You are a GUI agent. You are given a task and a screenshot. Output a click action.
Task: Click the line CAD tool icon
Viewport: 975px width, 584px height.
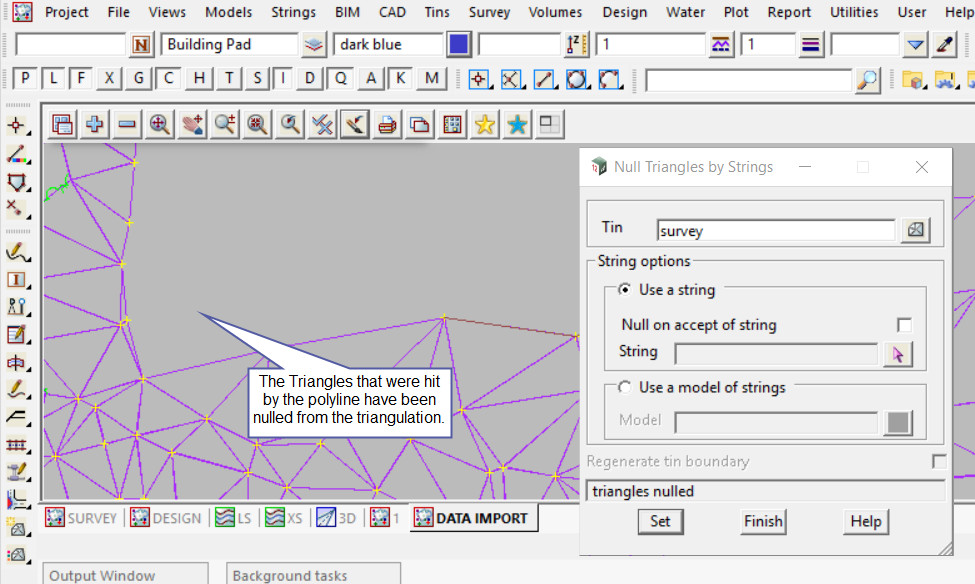544,80
